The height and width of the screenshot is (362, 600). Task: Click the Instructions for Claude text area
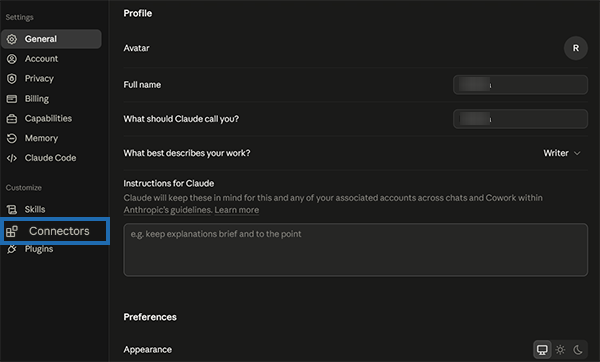pyautogui.click(x=355, y=249)
